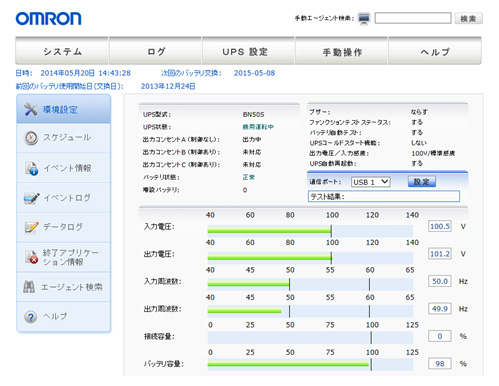Viewport: 499px width, 386px height.
Task: Click the question mark ヘルプ icon in sidebar
Action: click(31, 317)
